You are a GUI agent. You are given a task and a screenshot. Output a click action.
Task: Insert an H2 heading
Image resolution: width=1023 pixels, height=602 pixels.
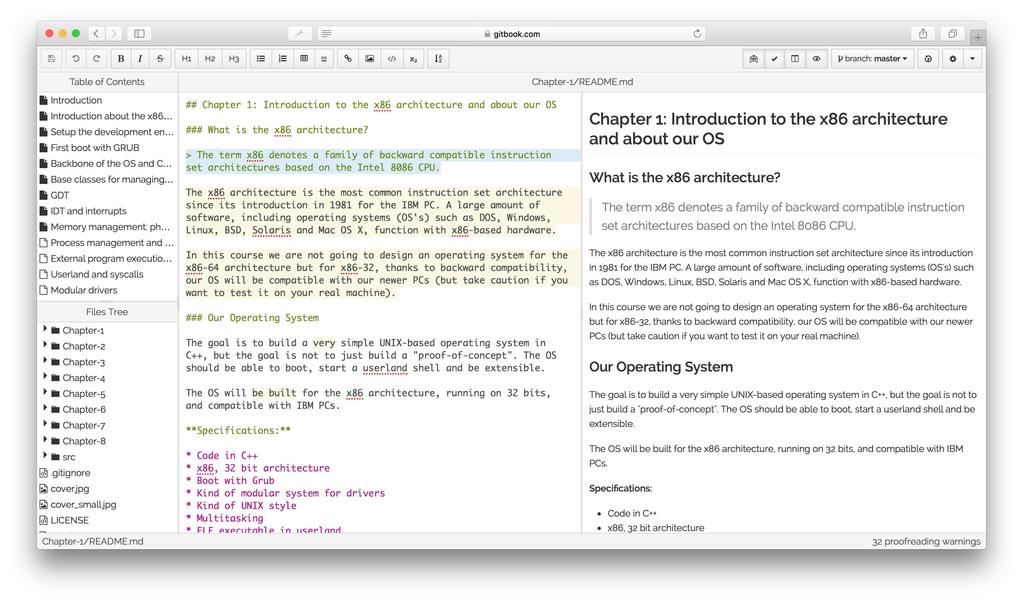[210, 59]
